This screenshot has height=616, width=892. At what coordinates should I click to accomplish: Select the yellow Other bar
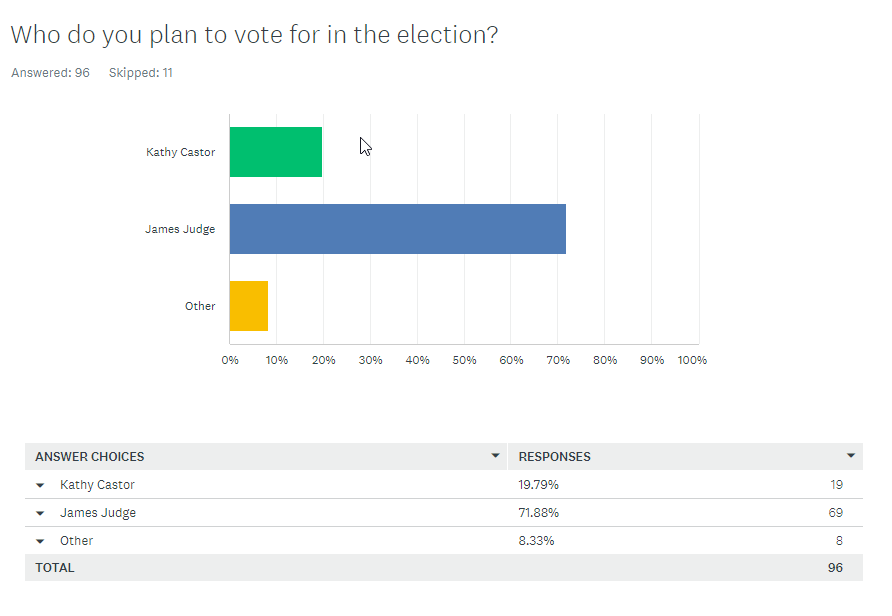tap(248, 306)
